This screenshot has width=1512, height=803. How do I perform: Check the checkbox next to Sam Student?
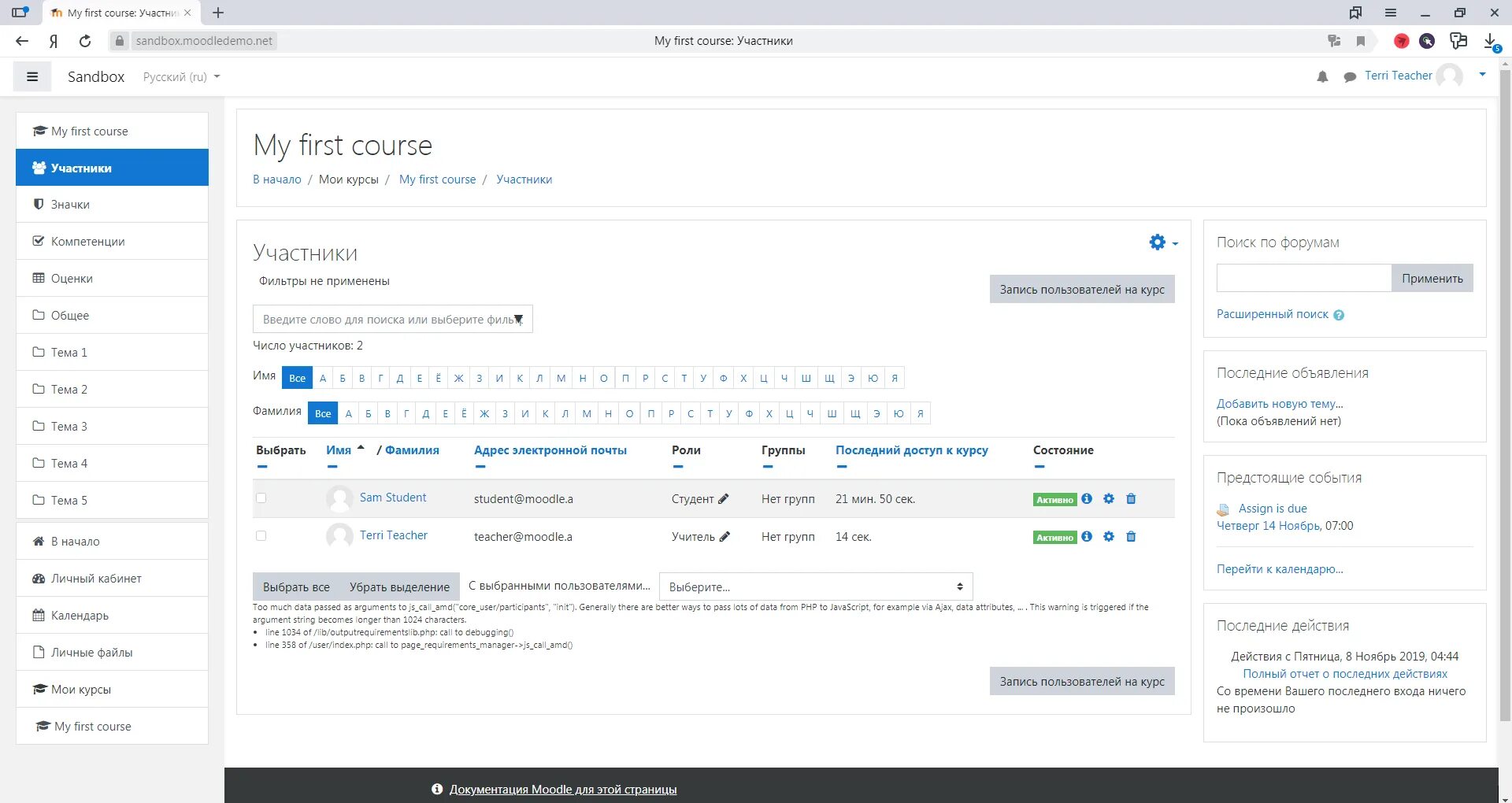tap(261, 498)
